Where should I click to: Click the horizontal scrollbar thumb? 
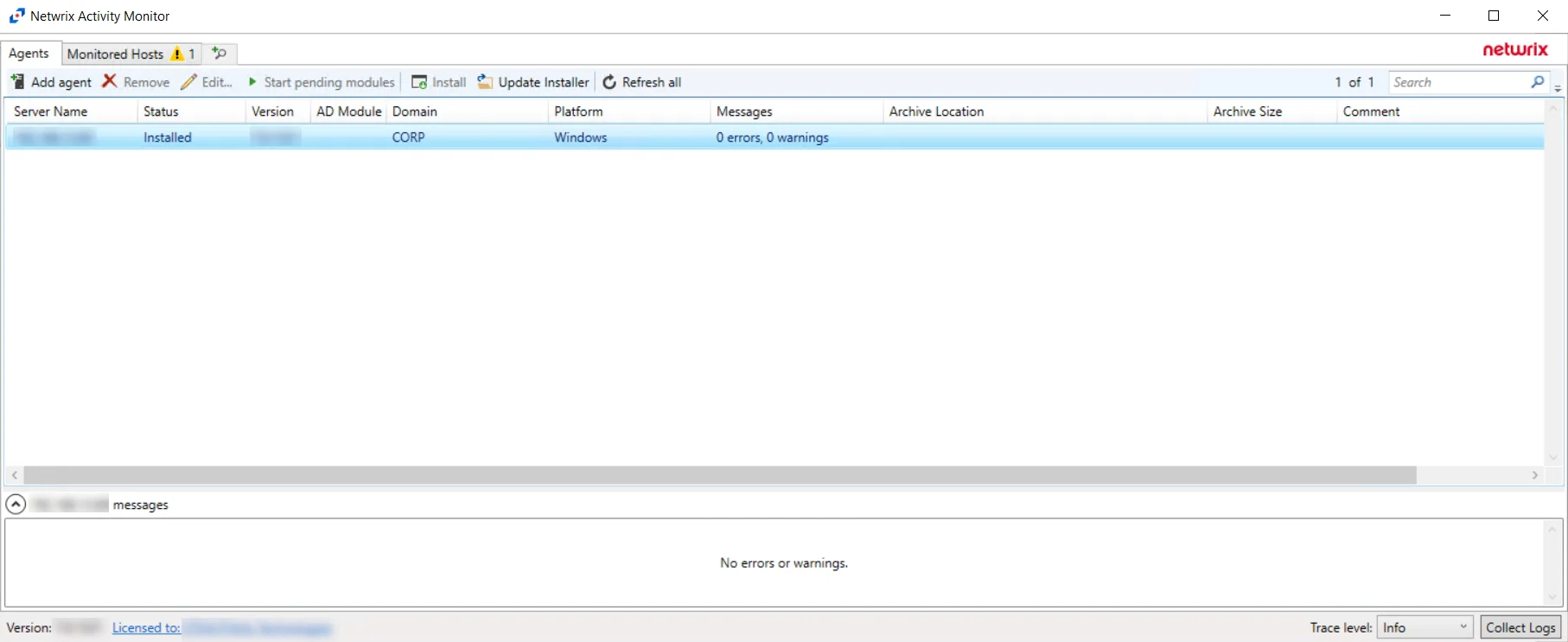tap(720, 475)
